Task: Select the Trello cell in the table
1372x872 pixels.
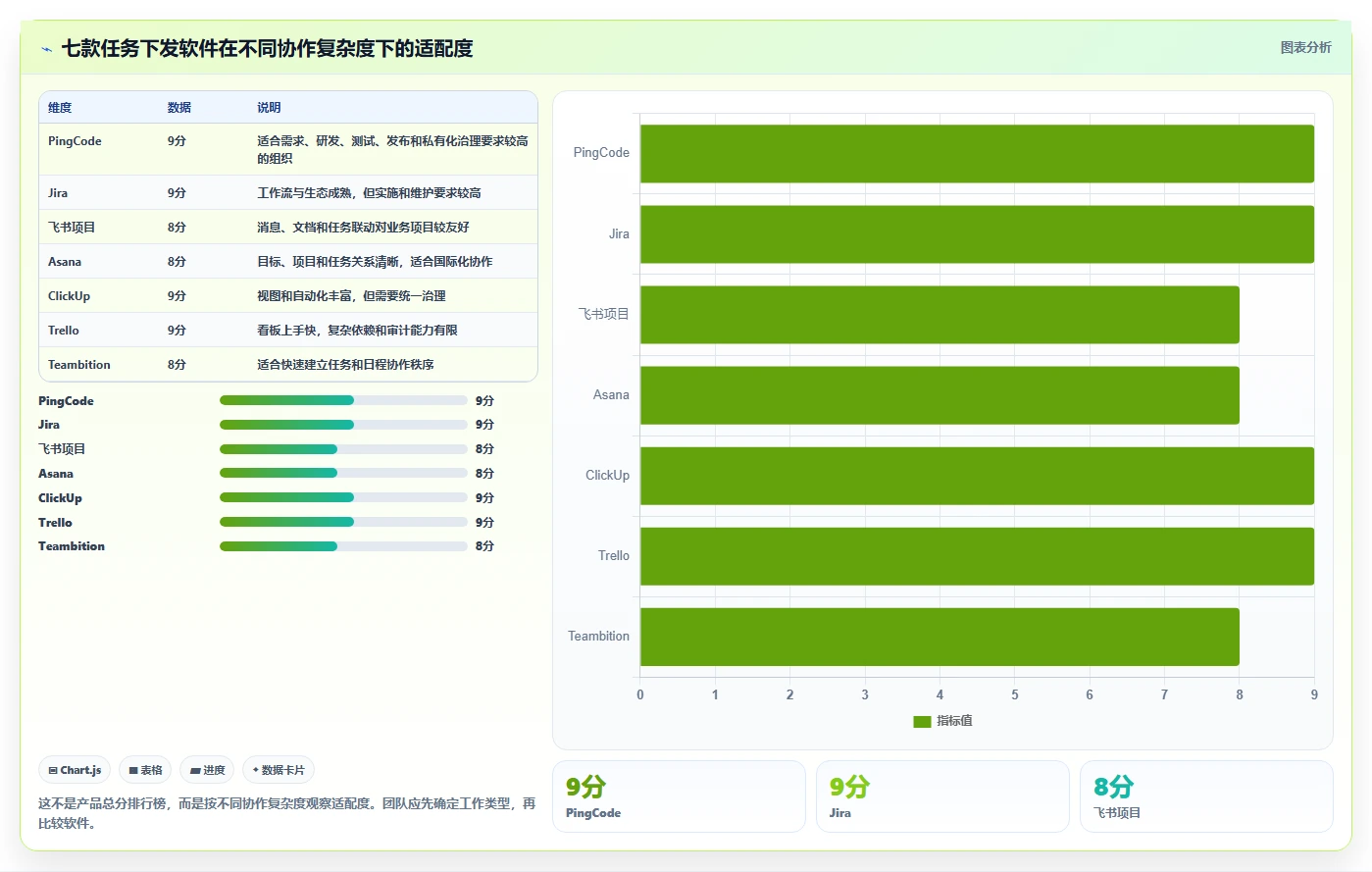Action: (64, 331)
